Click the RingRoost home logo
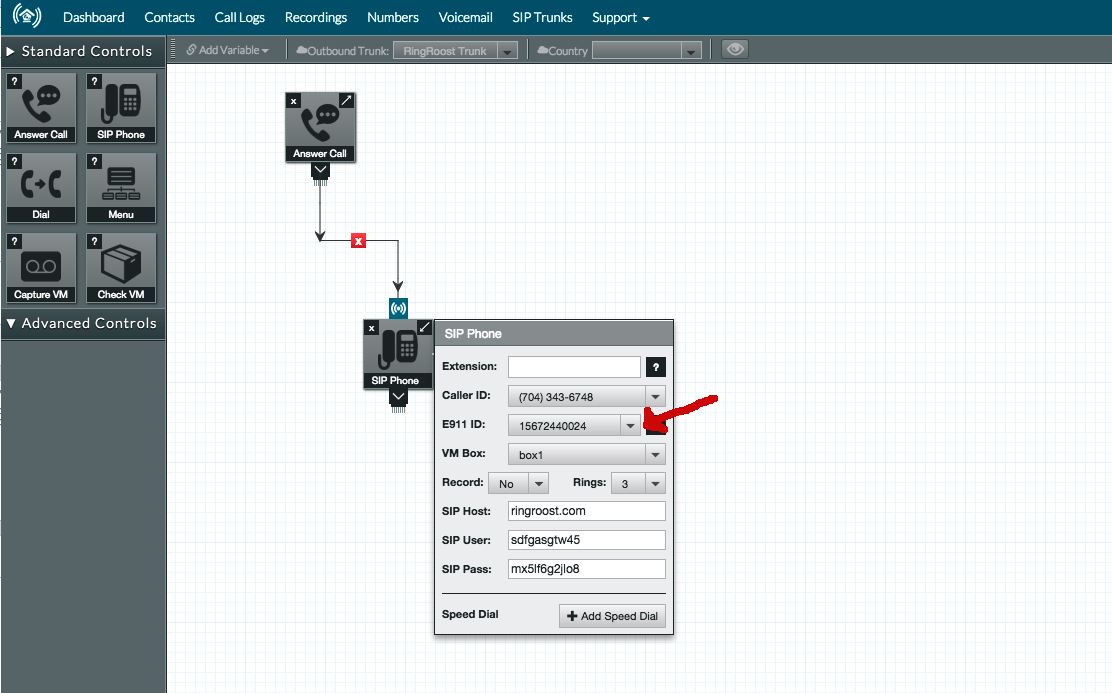Image resolution: width=1112 pixels, height=693 pixels. pos(27,17)
